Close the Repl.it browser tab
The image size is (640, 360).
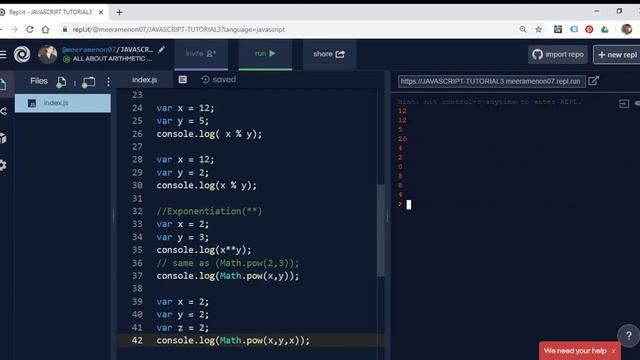coord(101,12)
